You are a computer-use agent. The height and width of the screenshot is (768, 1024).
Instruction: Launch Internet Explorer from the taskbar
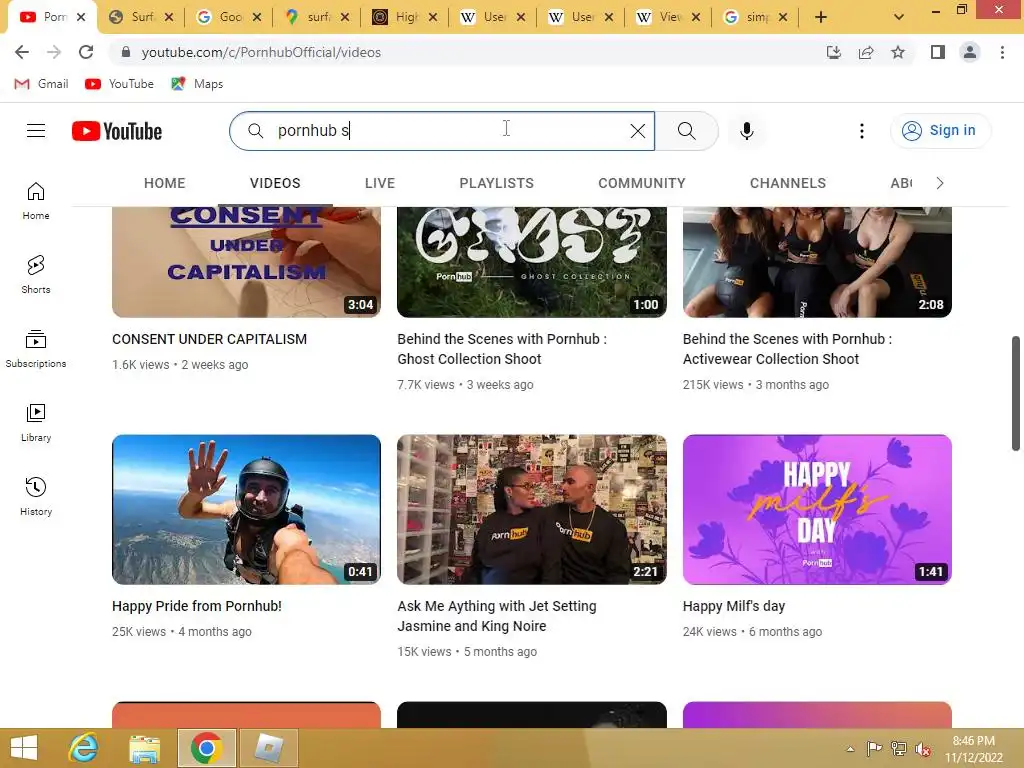84,748
